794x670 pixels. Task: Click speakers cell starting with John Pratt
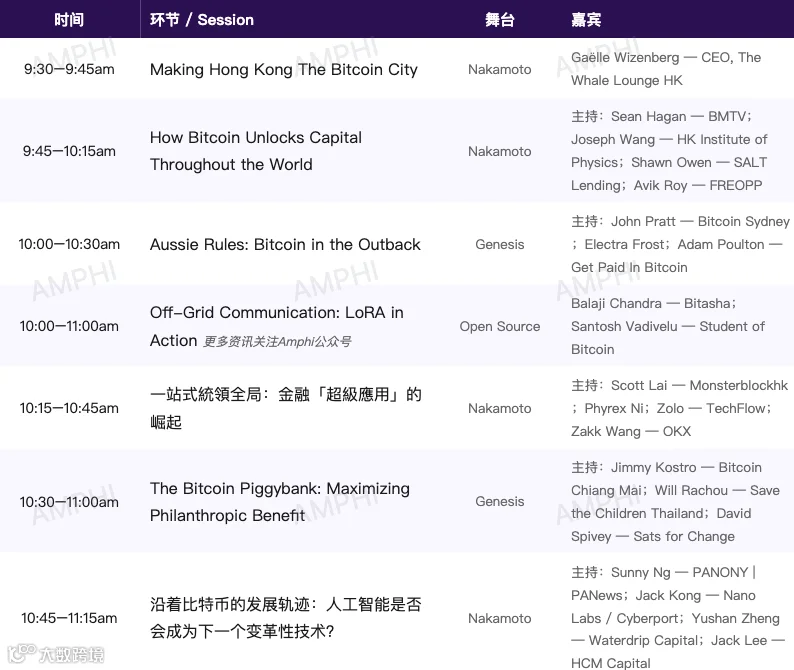click(x=680, y=244)
